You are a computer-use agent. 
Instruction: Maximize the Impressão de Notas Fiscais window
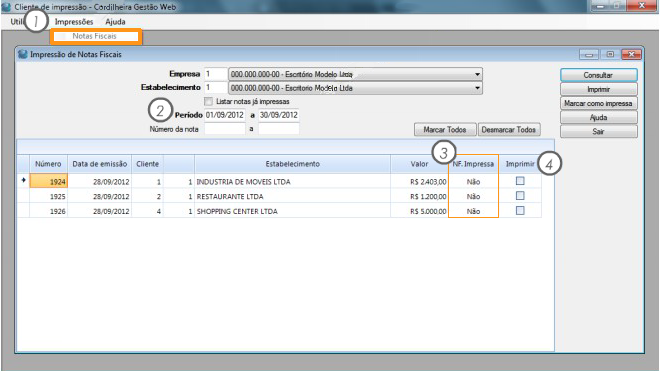click(610, 54)
